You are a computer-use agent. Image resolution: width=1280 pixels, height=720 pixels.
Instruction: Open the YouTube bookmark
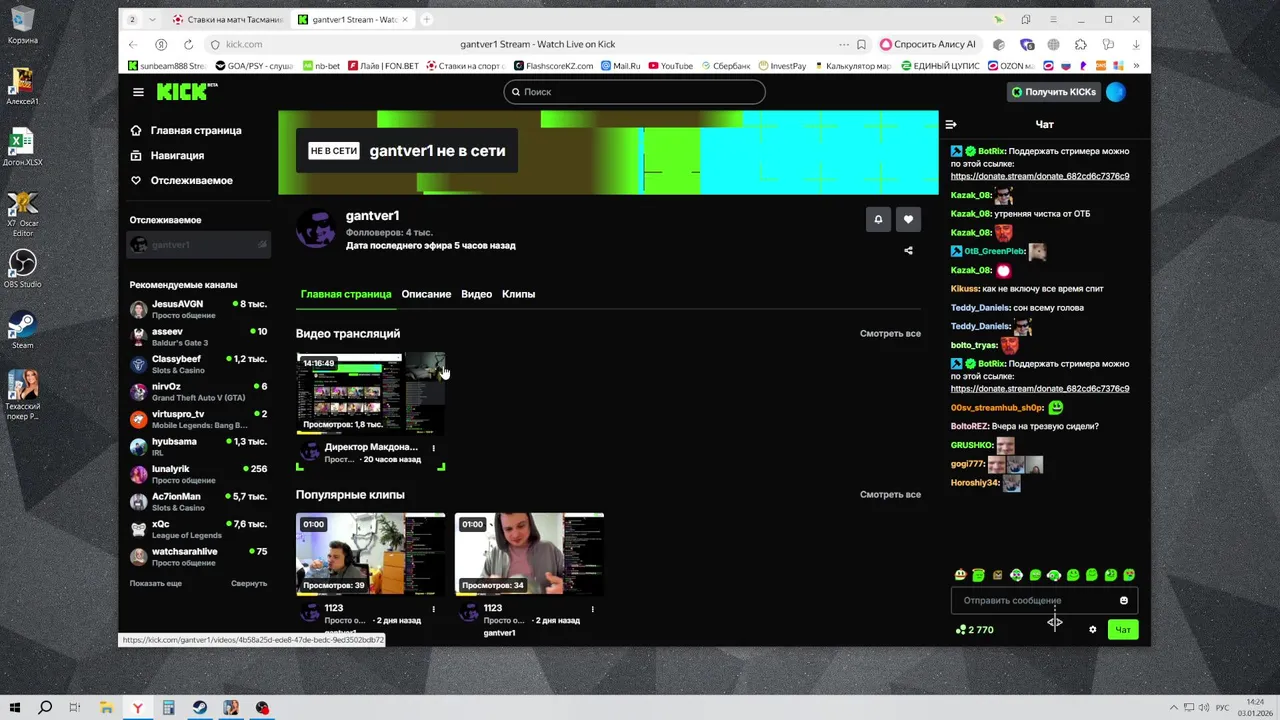tap(671, 66)
